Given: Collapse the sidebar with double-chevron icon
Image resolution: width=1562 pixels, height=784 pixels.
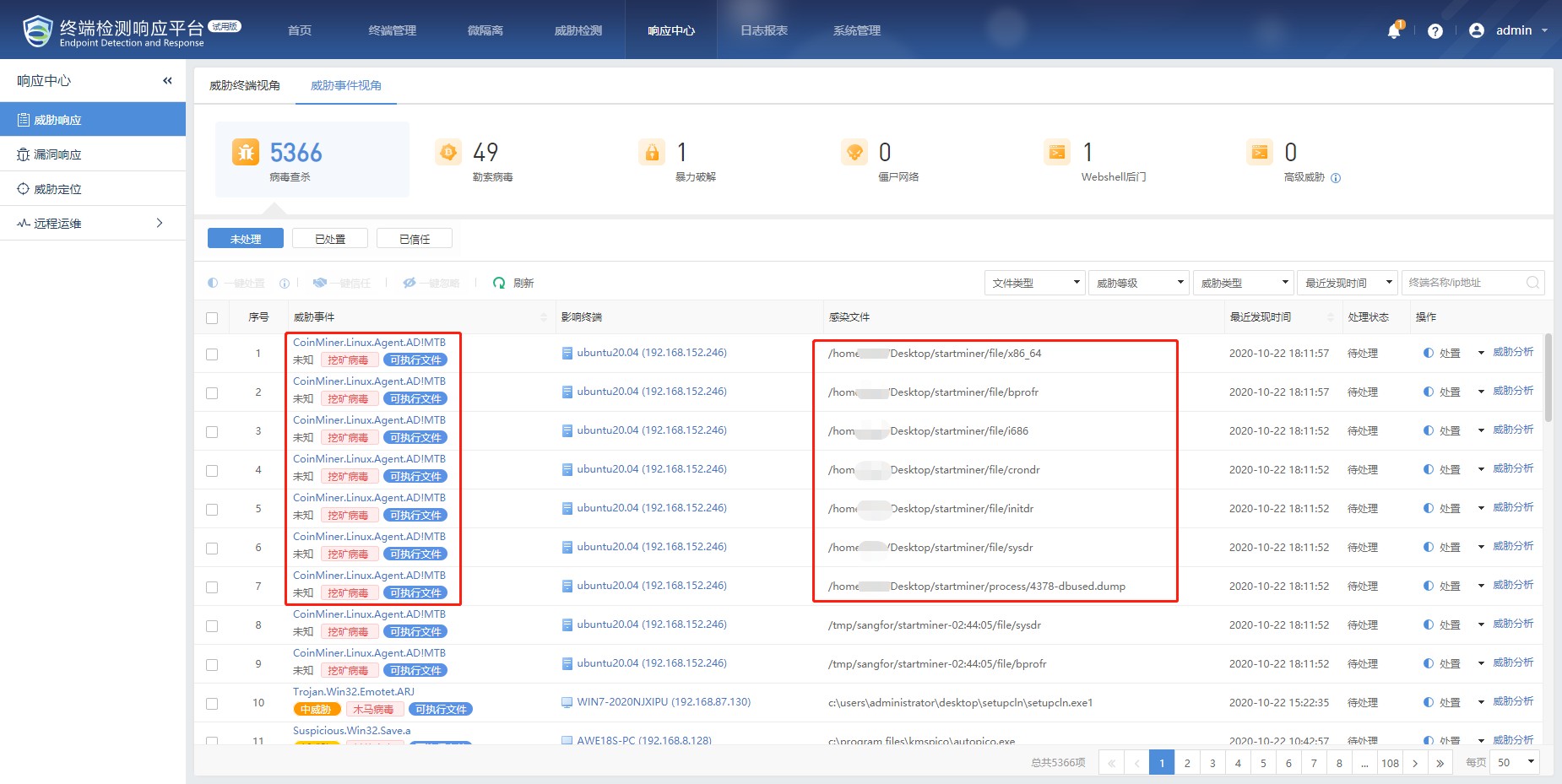Looking at the screenshot, I should tap(167, 81).
